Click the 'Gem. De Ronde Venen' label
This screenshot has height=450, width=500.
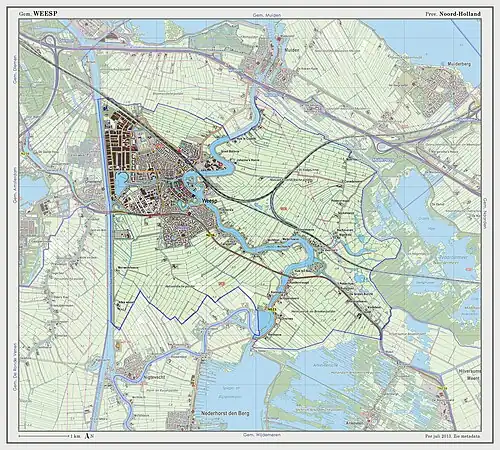coord(15,368)
